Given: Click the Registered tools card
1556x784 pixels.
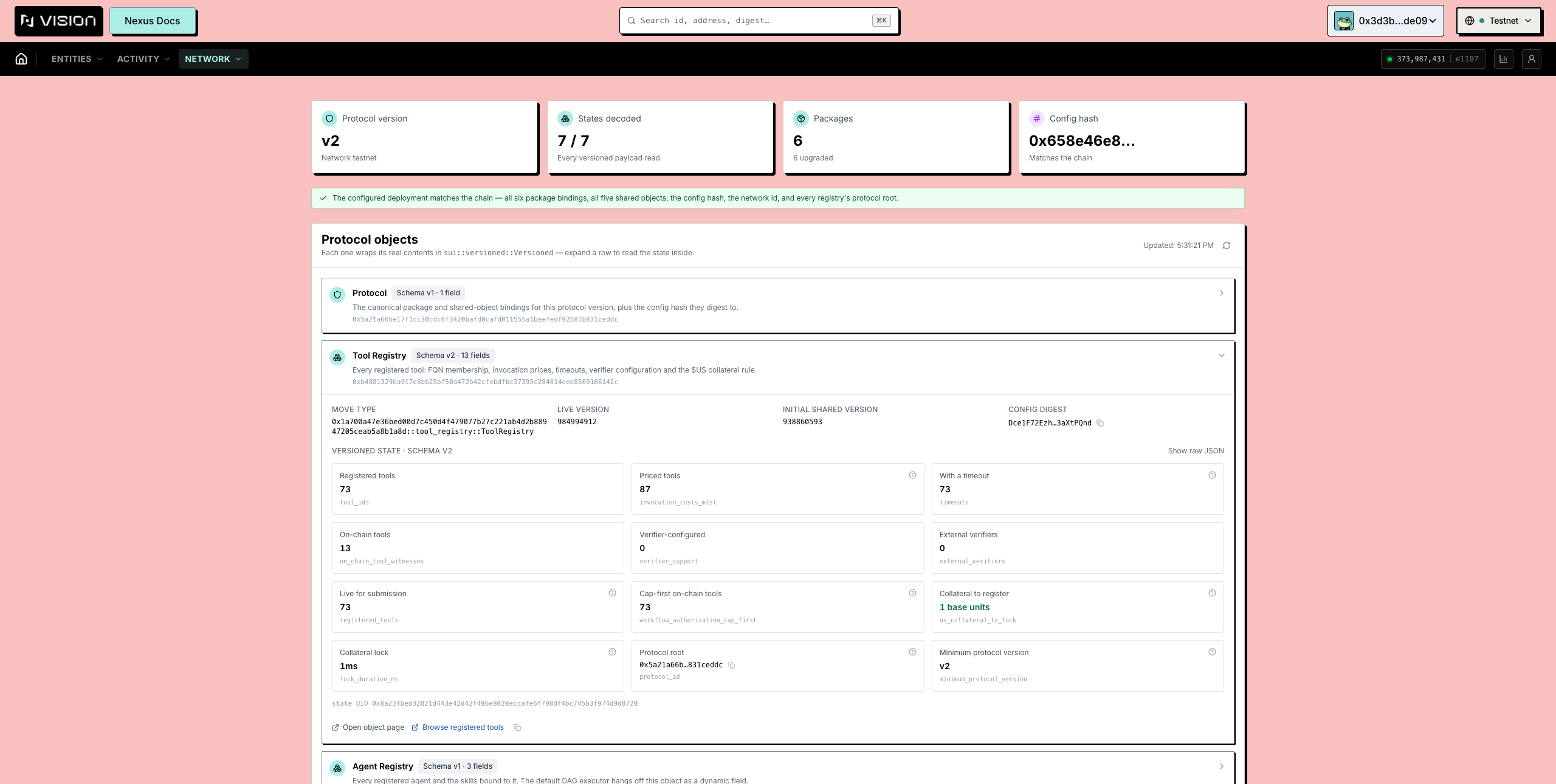Looking at the screenshot, I should pyautogui.click(x=478, y=489).
